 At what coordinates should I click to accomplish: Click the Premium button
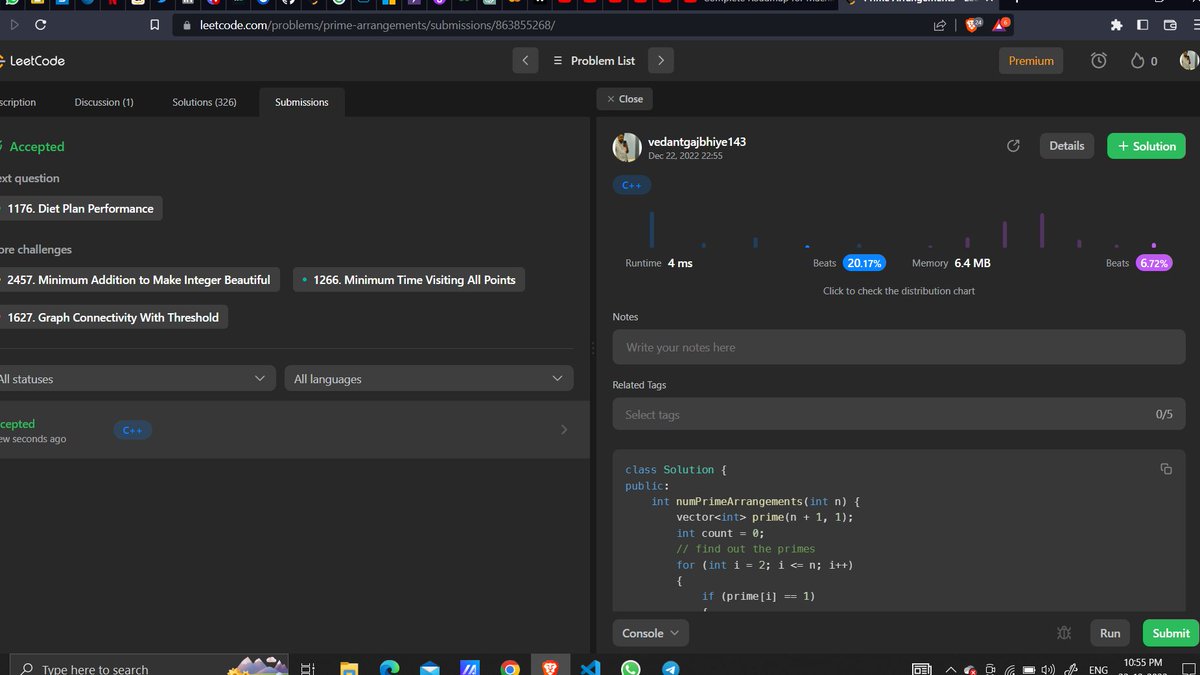[1031, 61]
